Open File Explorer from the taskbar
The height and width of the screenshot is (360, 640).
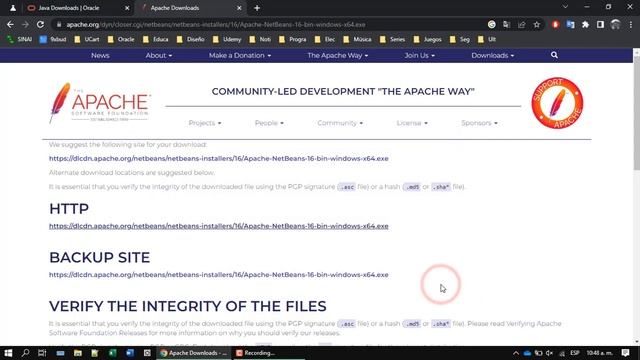tap(78, 353)
